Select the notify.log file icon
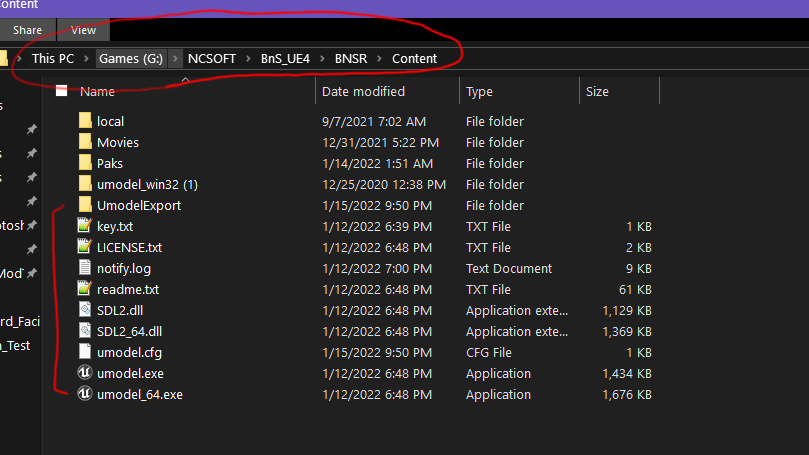Viewport: 809px width, 455px height. pyautogui.click(x=85, y=268)
